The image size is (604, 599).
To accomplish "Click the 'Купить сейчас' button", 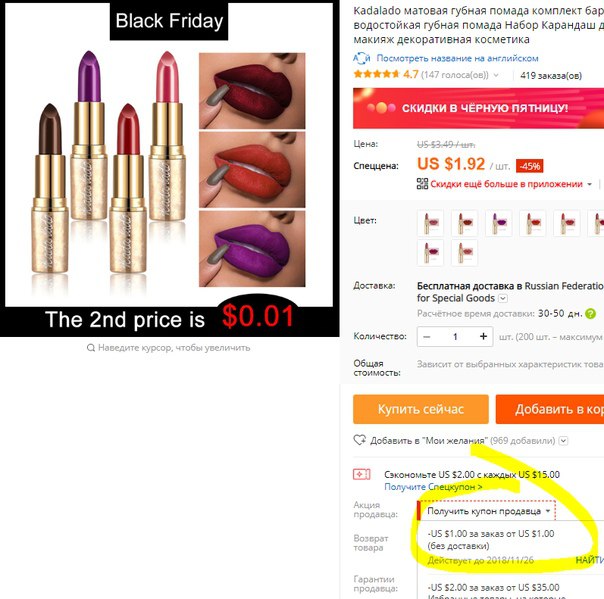I will 421,409.
